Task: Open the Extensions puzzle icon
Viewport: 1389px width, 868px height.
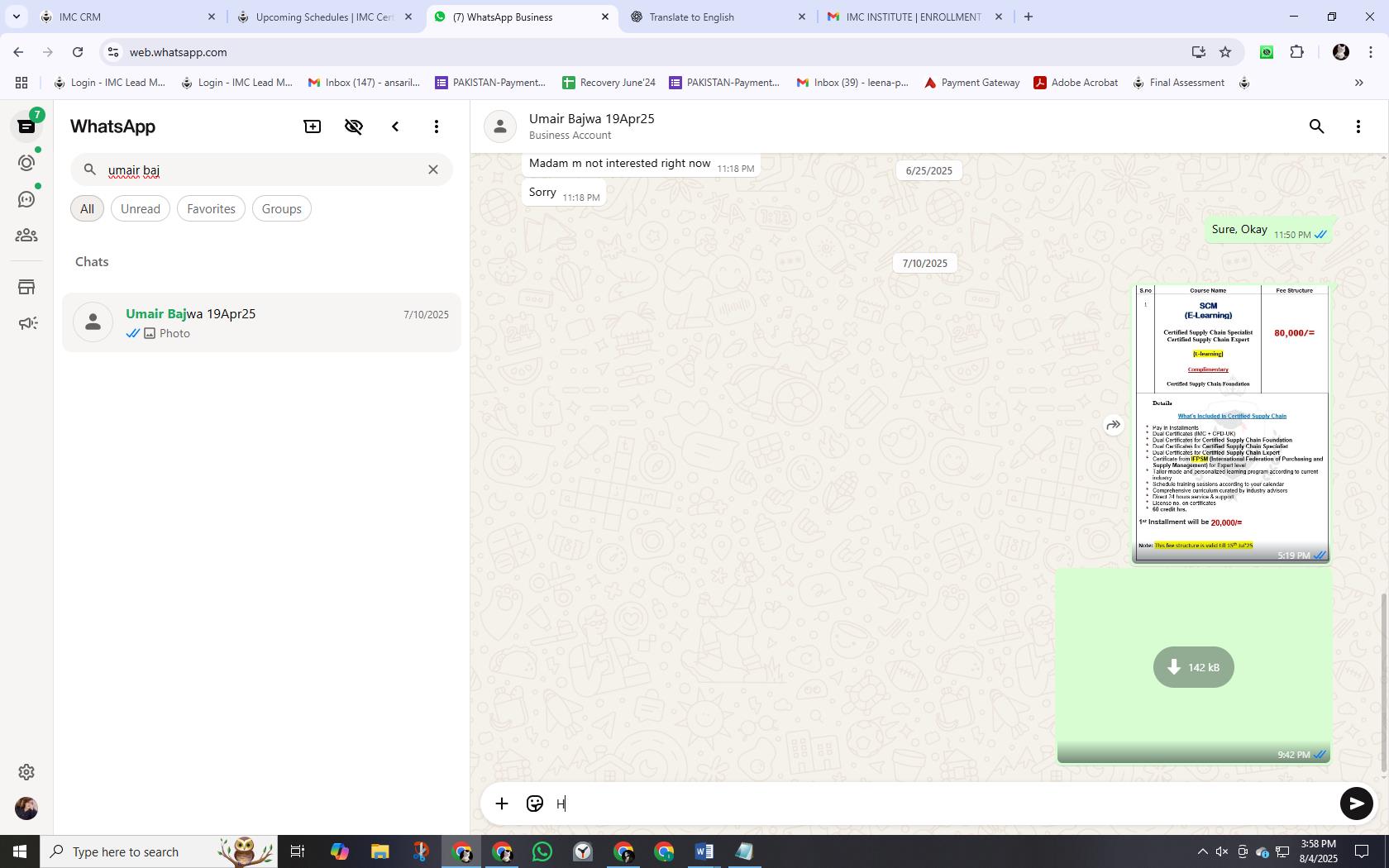Action: 1297,52
